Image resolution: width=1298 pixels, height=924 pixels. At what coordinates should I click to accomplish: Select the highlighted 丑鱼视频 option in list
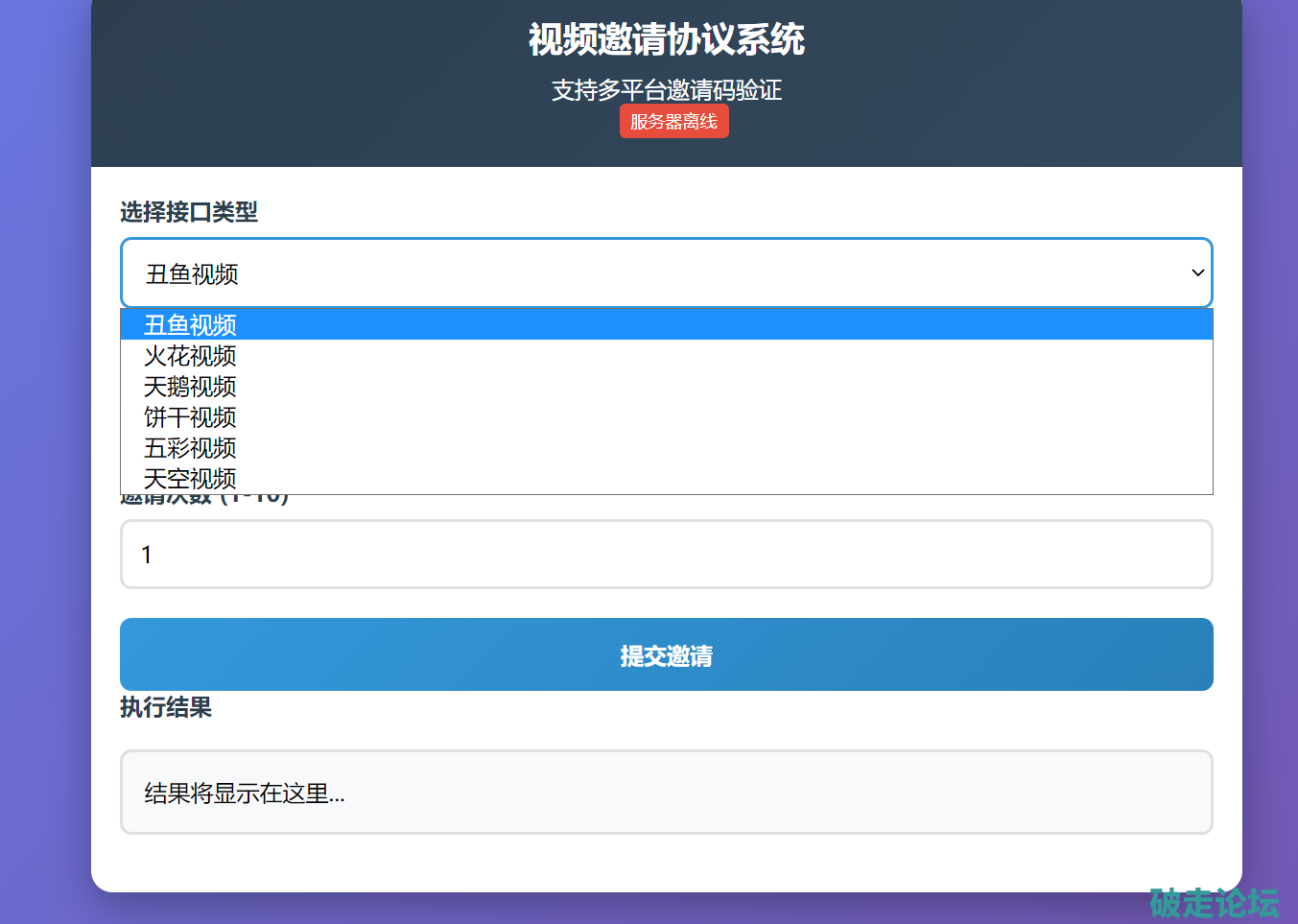point(190,325)
